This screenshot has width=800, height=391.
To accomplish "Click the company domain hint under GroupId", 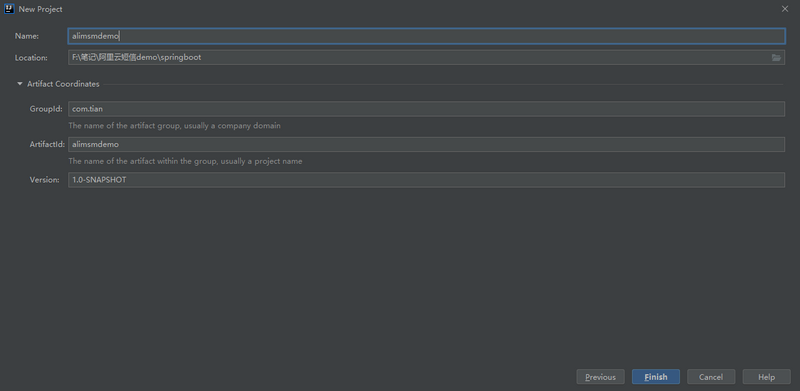I will click(174, 126).
